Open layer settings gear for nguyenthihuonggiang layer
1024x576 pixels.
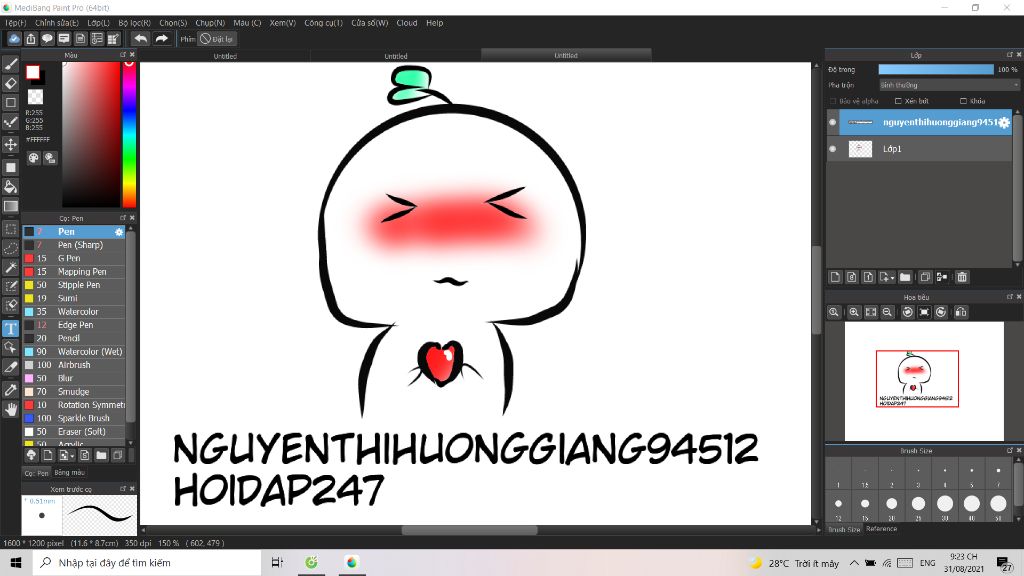coord(1004,122)
